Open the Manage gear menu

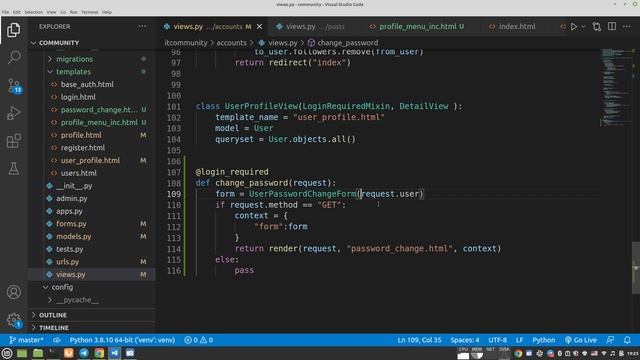13,320
